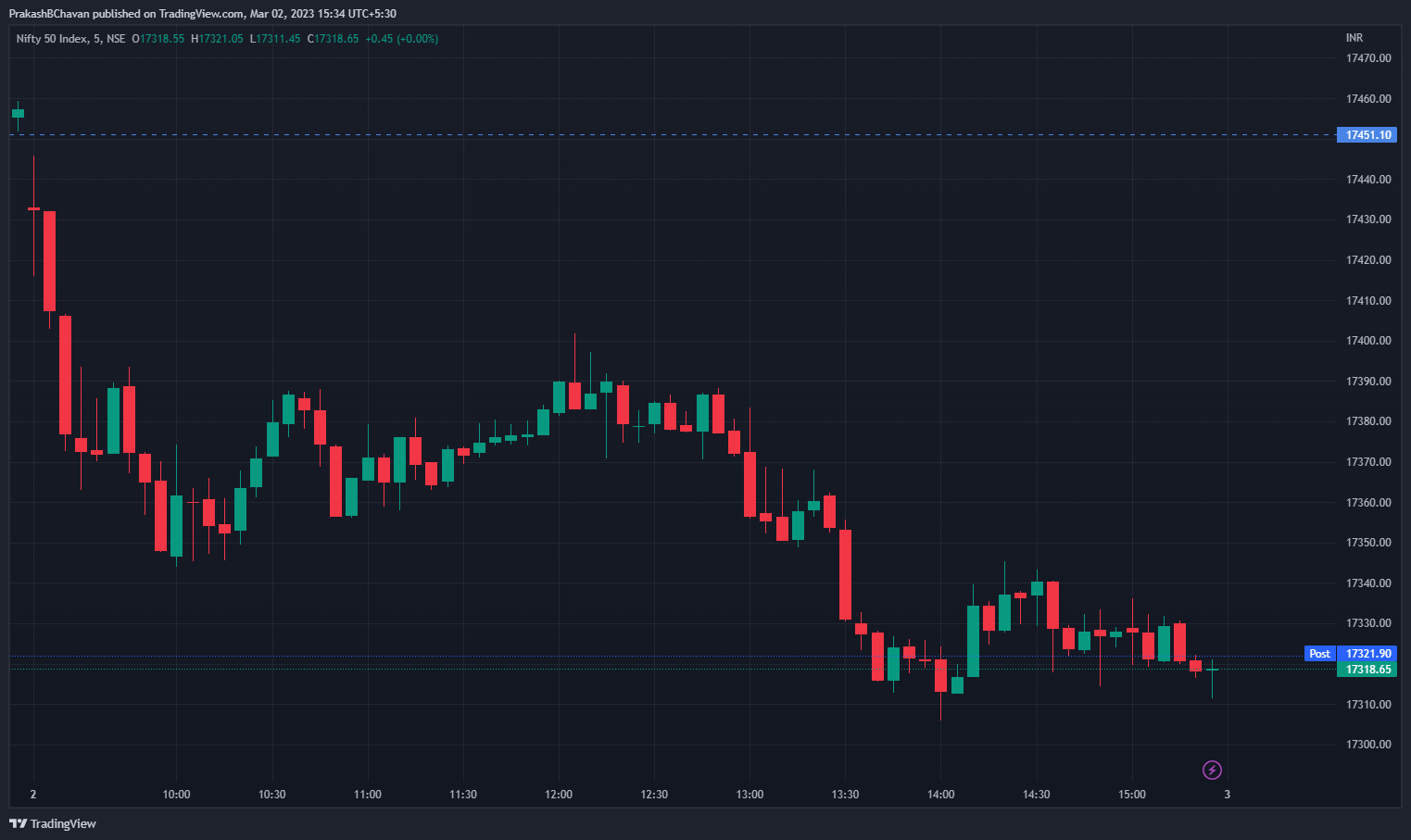Click the 17310.00 price axis label
The height and width of the screenshot is (840, 1411).
click(1368, 705)
